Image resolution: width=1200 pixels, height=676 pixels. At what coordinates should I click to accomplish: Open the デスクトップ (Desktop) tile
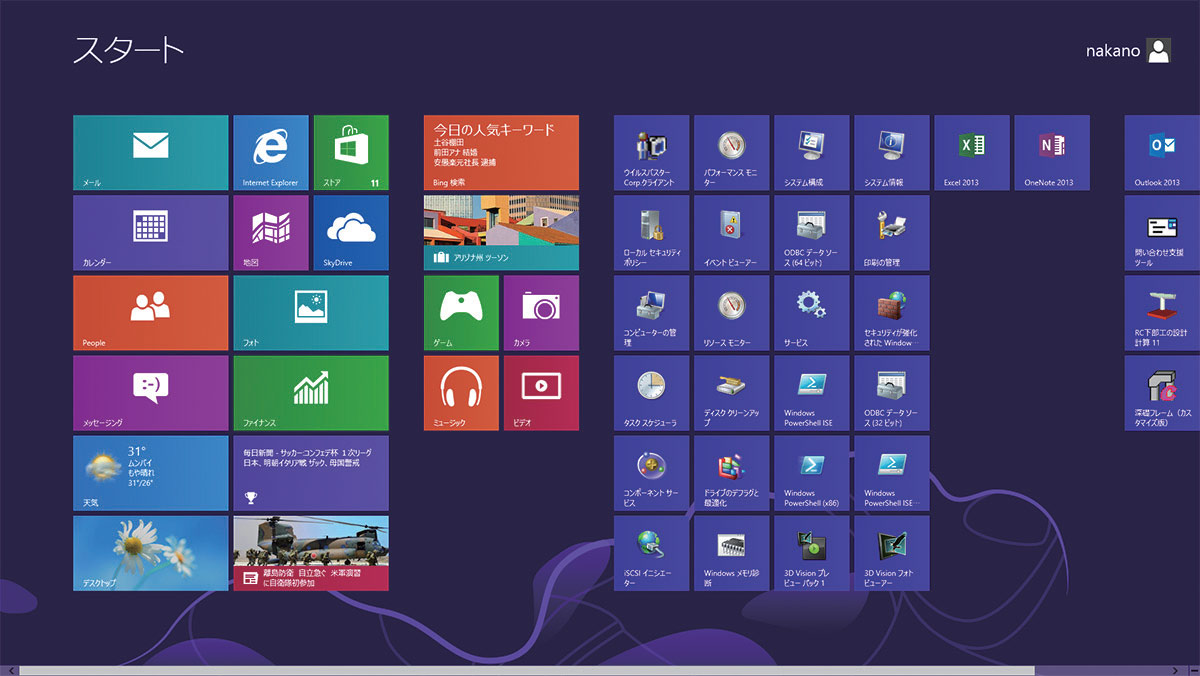151,552
